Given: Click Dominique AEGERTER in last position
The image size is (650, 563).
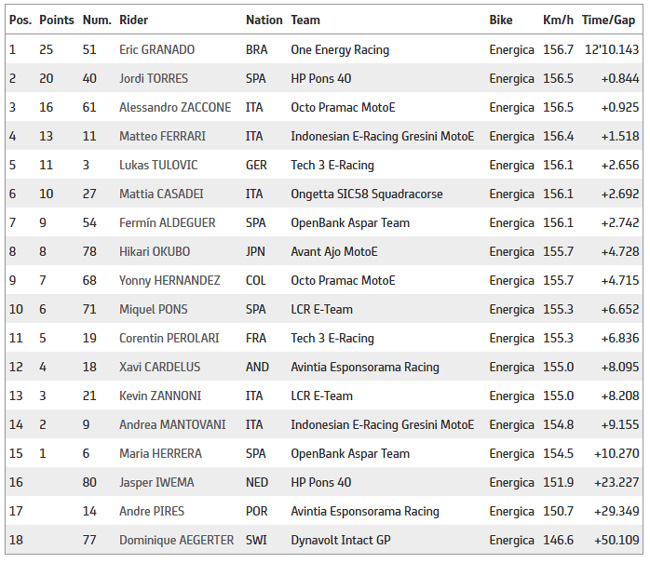Looking at the screenshot, I should (176, 540).
